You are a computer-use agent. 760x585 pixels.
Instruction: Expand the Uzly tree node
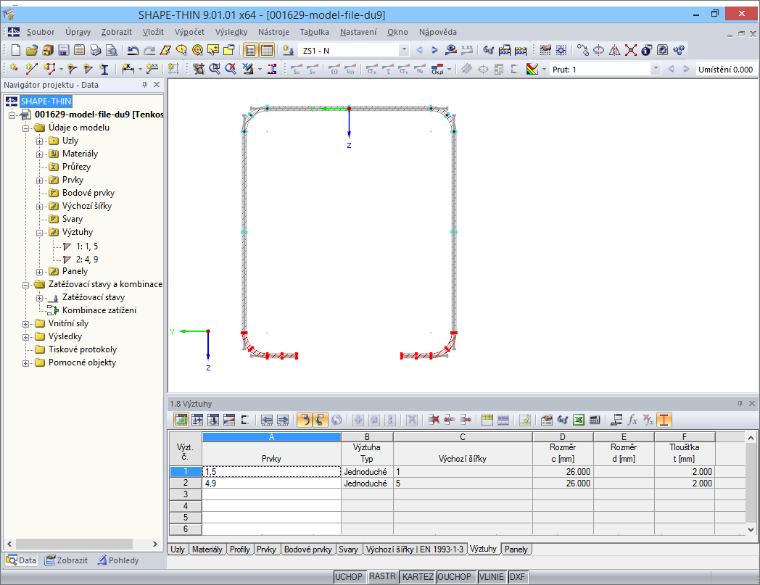[x=39, y=141]
